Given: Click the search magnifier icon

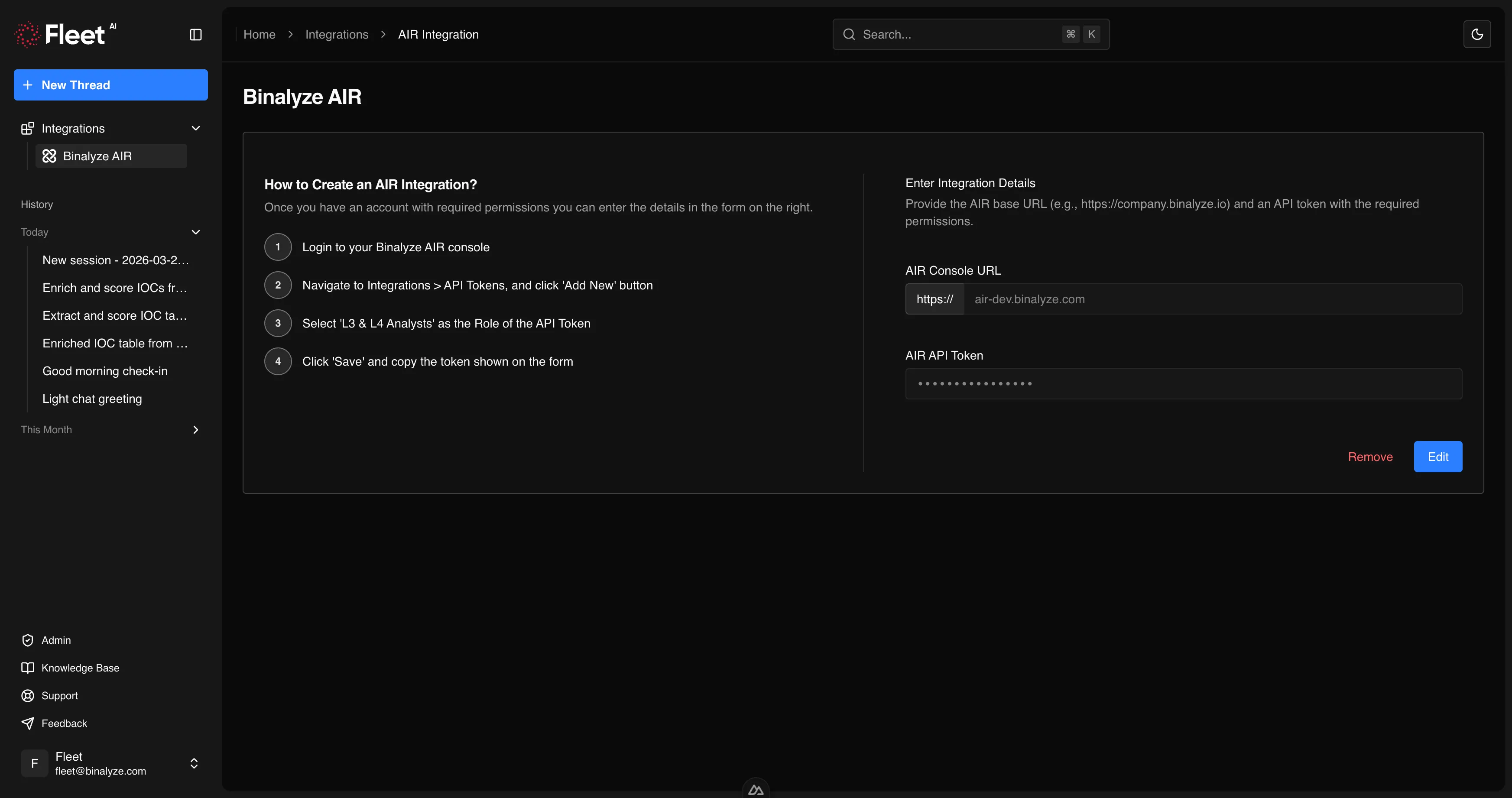Looking at the screenshot, I should click(x=849, y=34).
